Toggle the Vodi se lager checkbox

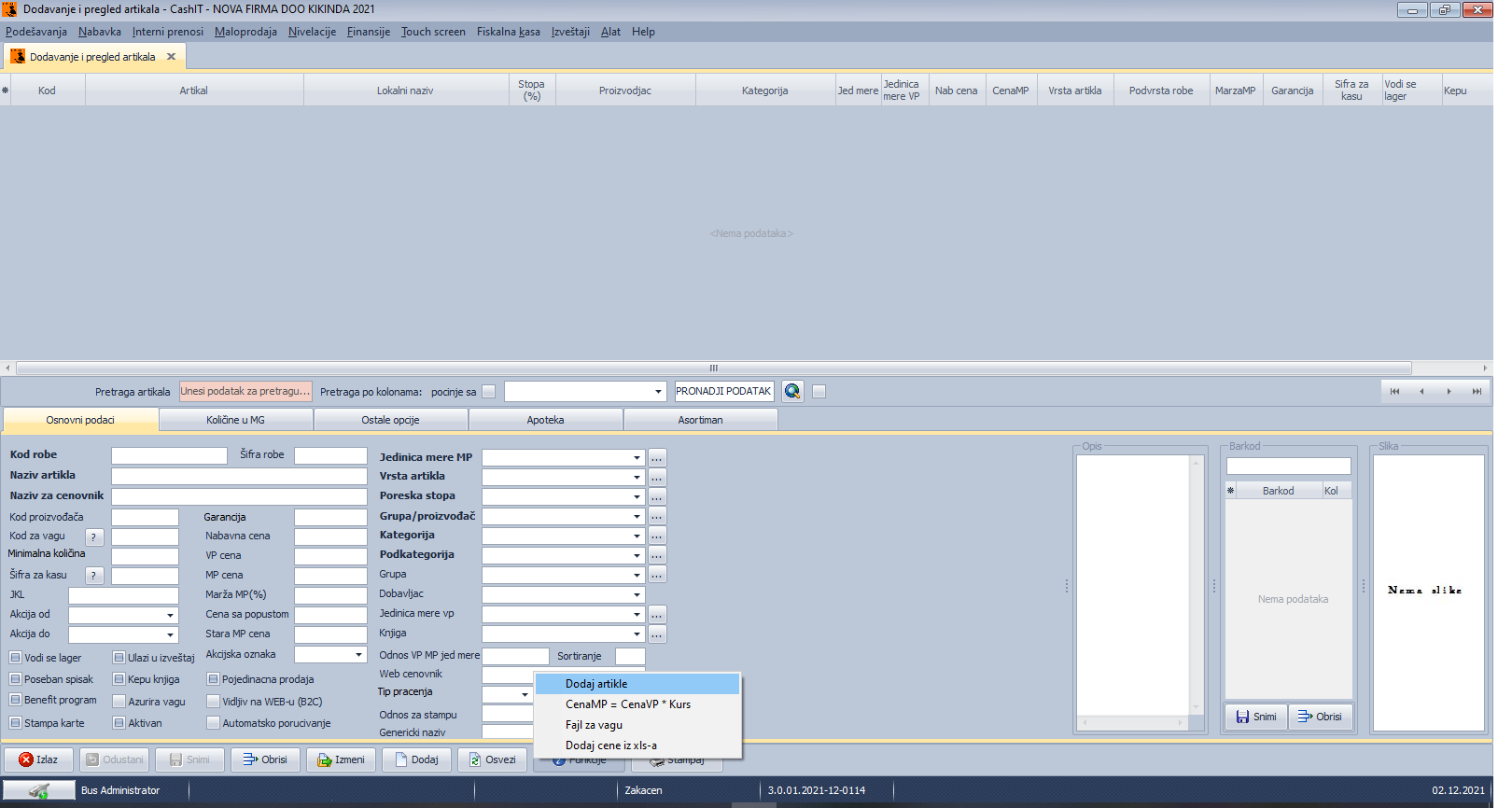(16, 658)
